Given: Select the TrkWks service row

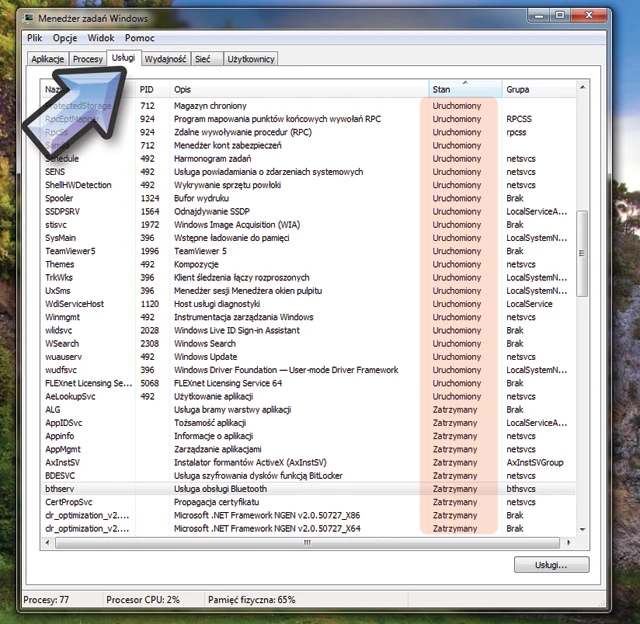Looking at the screenshot, I should [x=308, y=278].
